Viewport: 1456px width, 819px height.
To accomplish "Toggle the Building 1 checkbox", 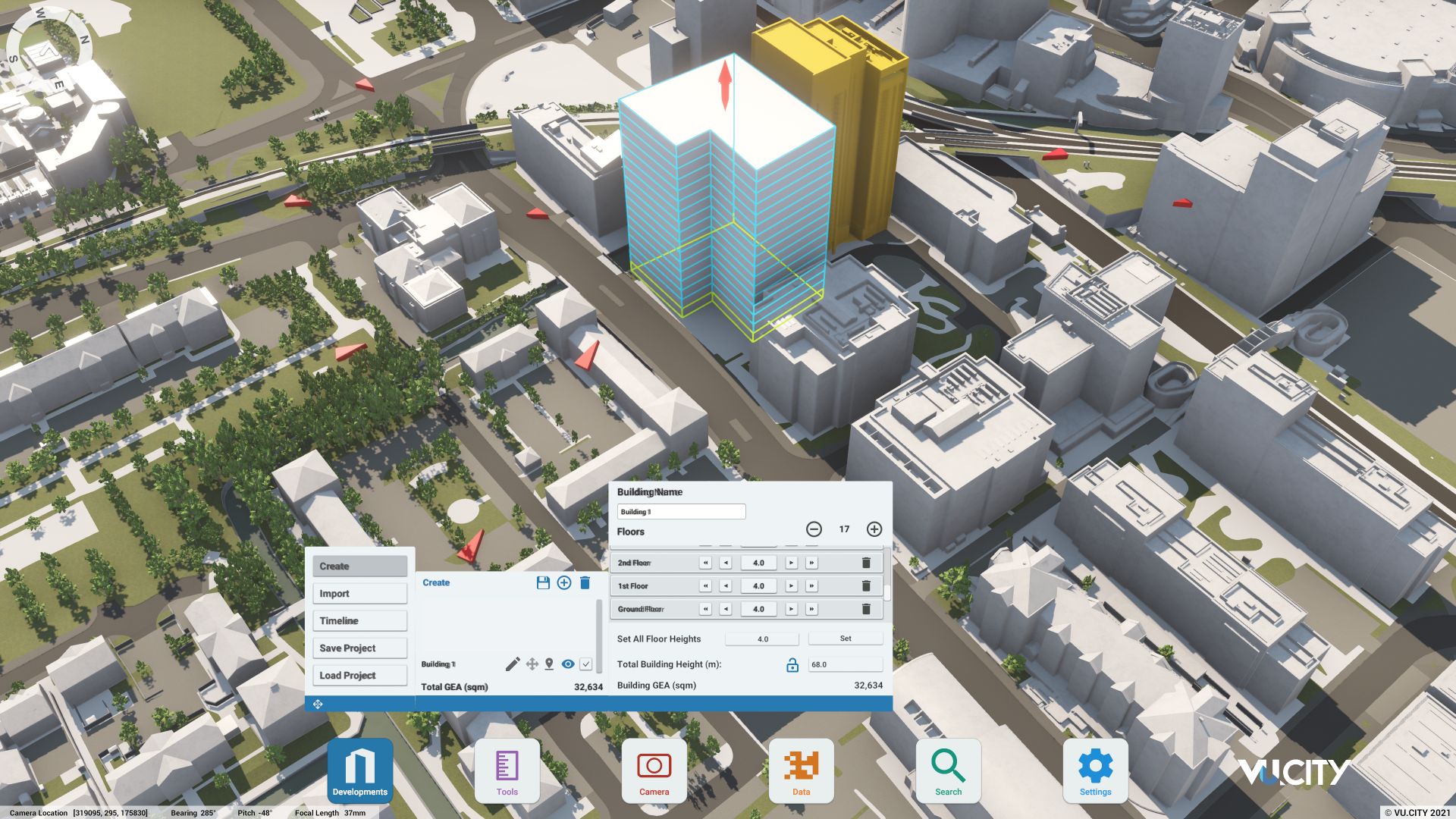I will (585, 664).
